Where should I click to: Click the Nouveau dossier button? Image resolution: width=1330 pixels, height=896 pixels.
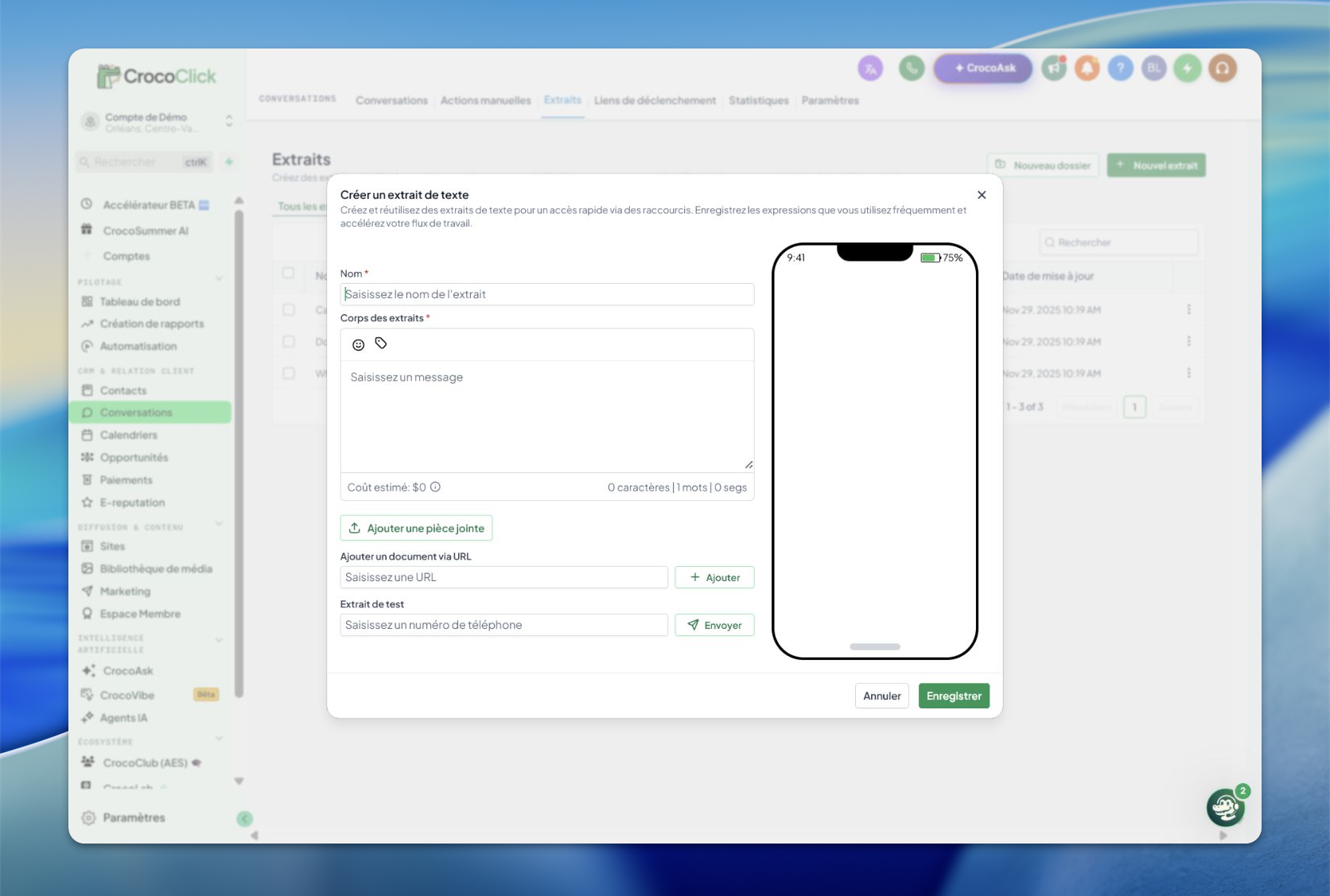tap(1044, 165)
